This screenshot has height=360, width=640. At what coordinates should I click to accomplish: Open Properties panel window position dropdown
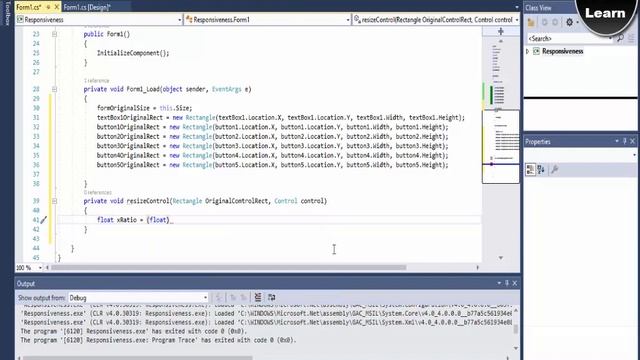coord(617,141)
